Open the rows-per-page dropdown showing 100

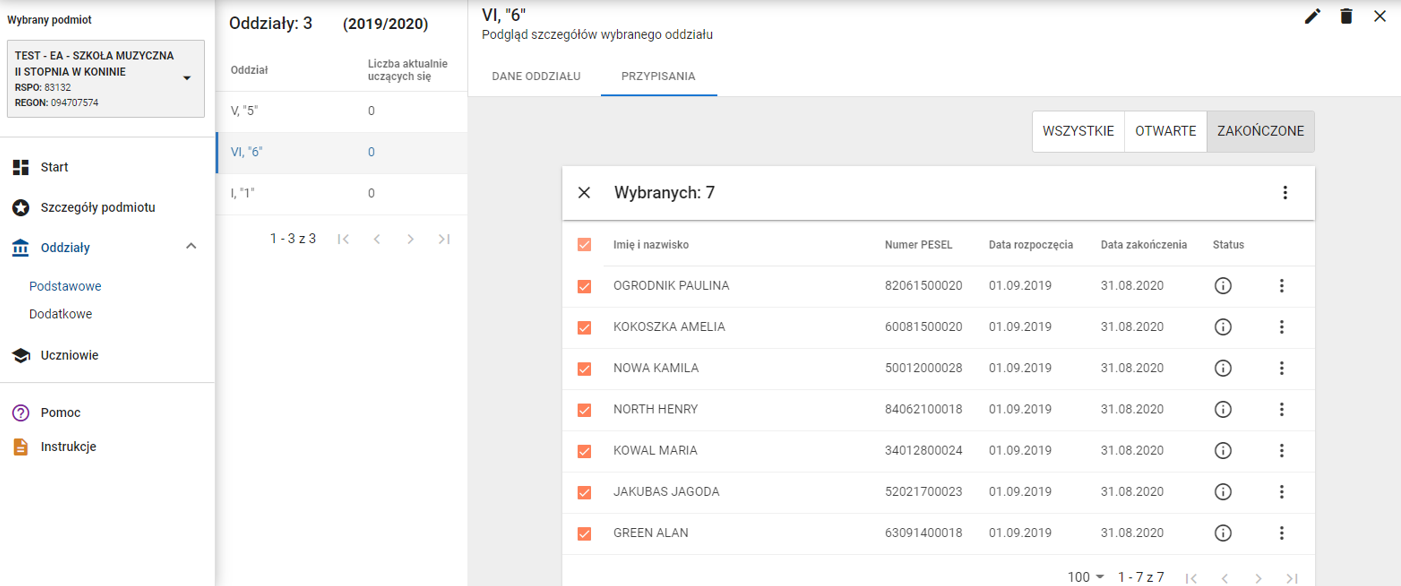(1085, 577)
